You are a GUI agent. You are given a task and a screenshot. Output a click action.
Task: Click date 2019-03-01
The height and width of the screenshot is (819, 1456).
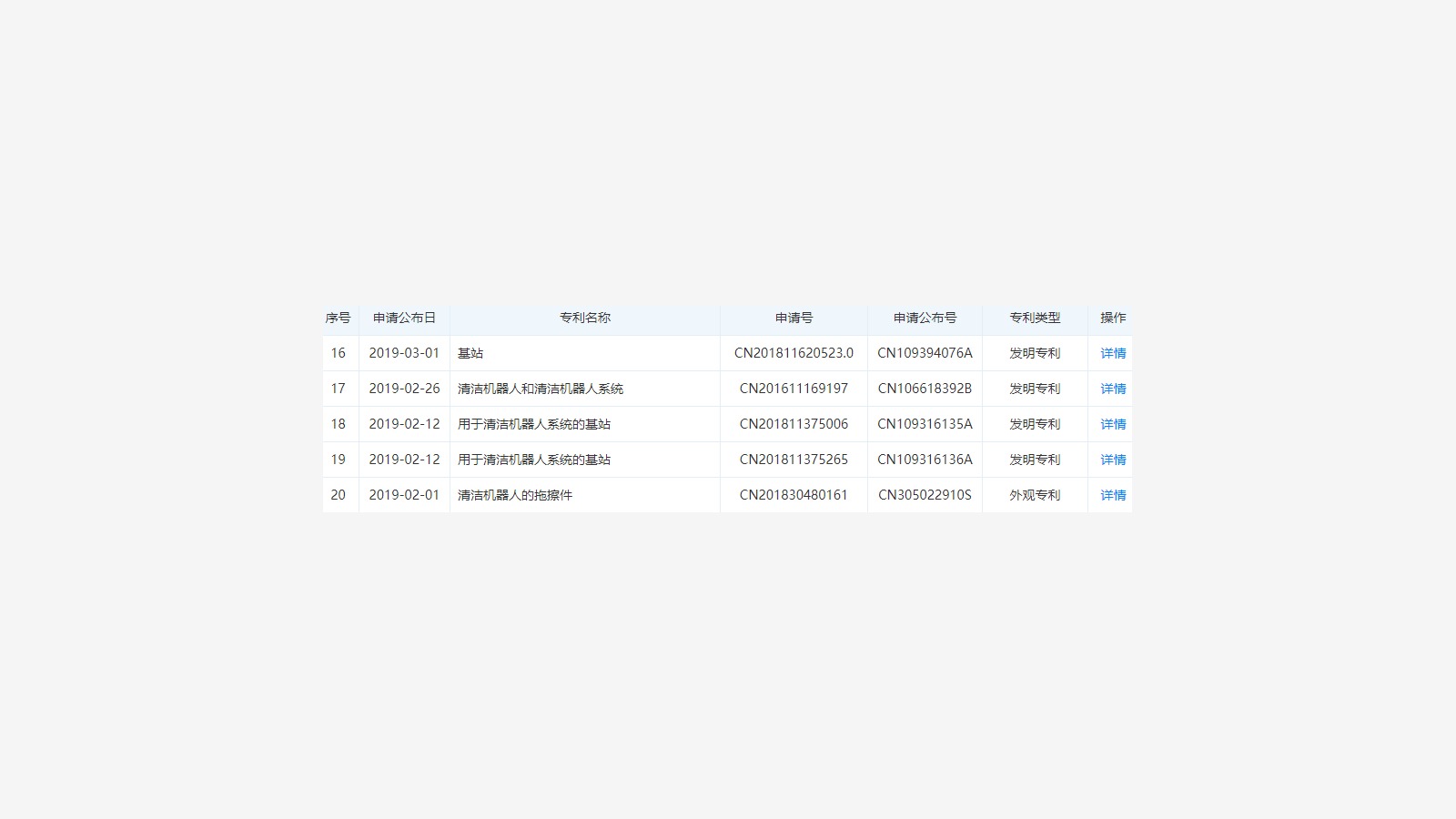point(404,353)
